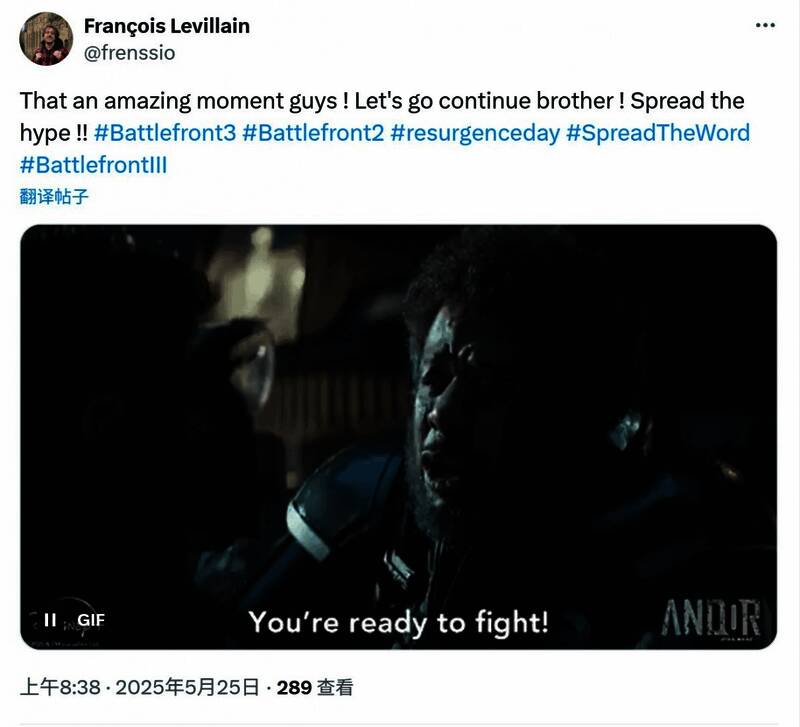Click the Andor watermark logo in GIF
The height and width of the screenshot is (727, 800).
[x=711, y=618]
